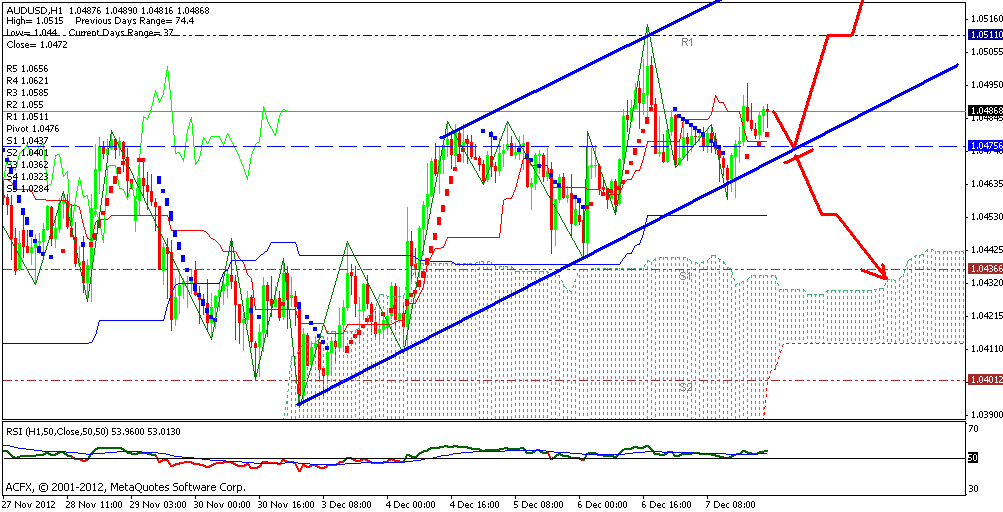This screenshot has width=1003, height=512.
Task: Select the R1 label on the dotted line
Action: pos(687,42)
